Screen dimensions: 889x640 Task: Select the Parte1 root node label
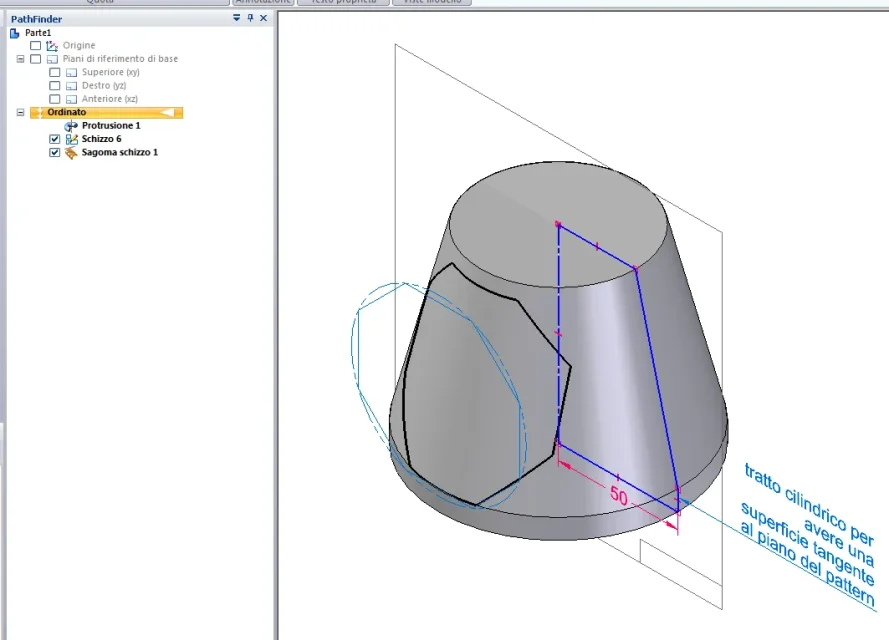pos(38,33)
